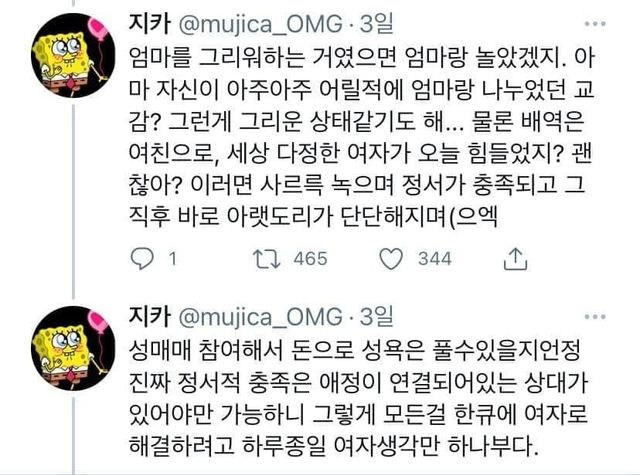This screenshot has height=475, width=640.
Task: Open the second tweet starting with 성매매 참여해서
Action: (x=358, y=397)
